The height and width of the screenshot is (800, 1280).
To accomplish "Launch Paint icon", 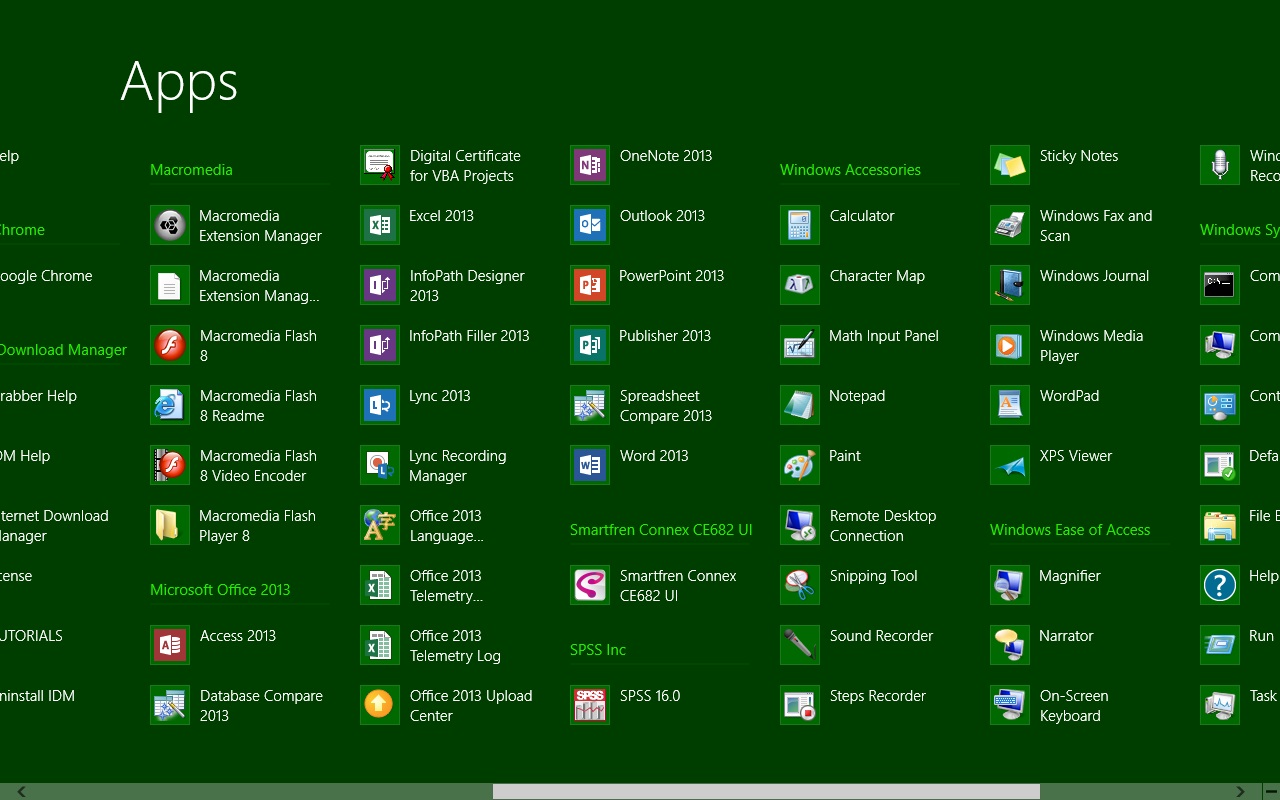I will pos(800,465).
